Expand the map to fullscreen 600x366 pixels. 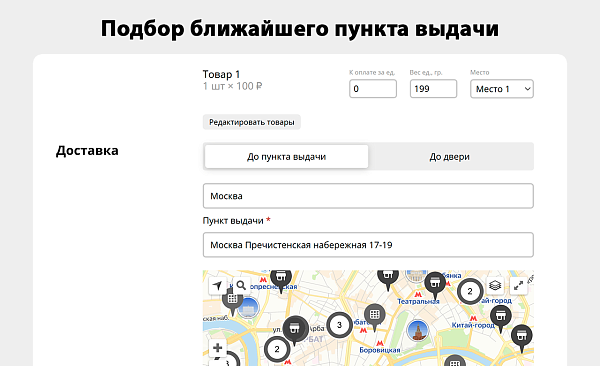point(518,286)
